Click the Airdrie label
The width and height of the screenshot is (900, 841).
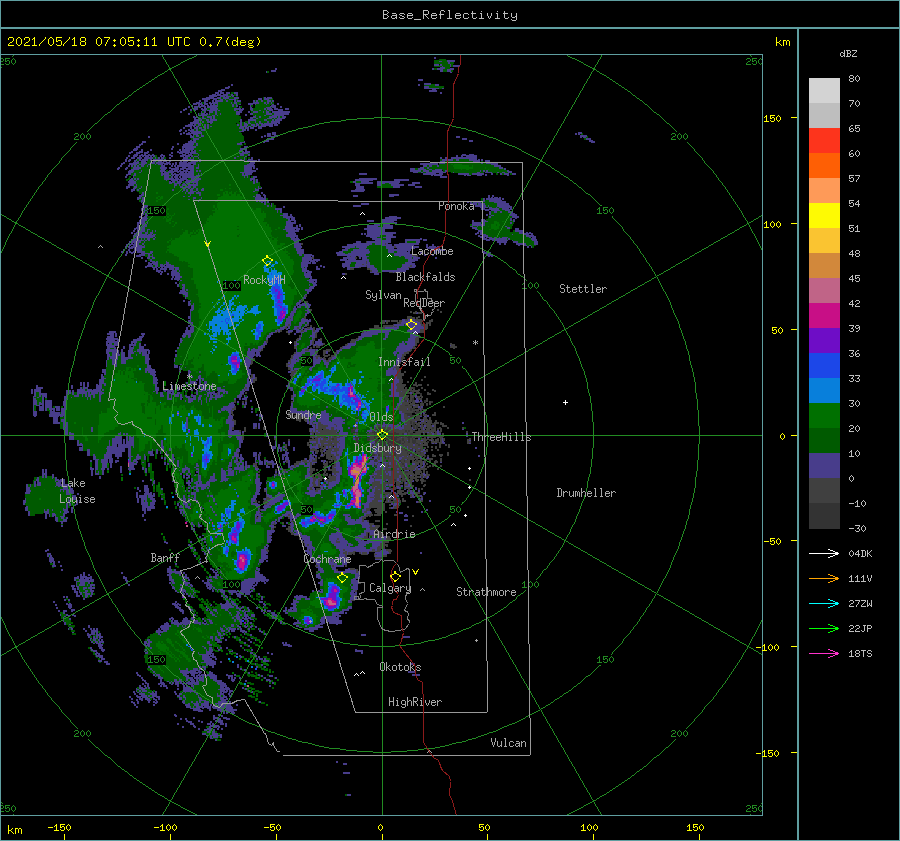[x=394, y=534]
